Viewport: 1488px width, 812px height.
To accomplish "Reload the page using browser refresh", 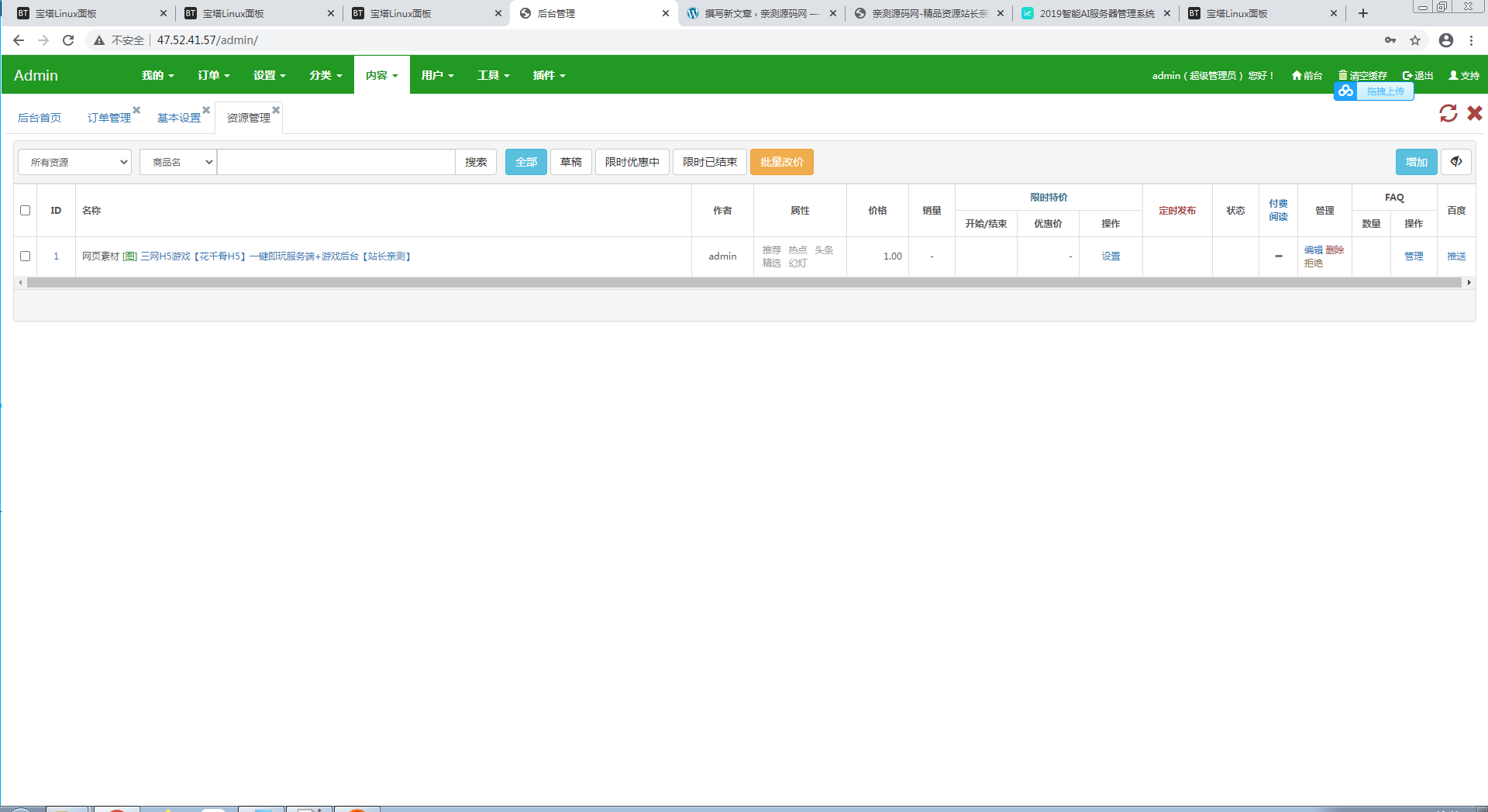I will tap(68, 40).
